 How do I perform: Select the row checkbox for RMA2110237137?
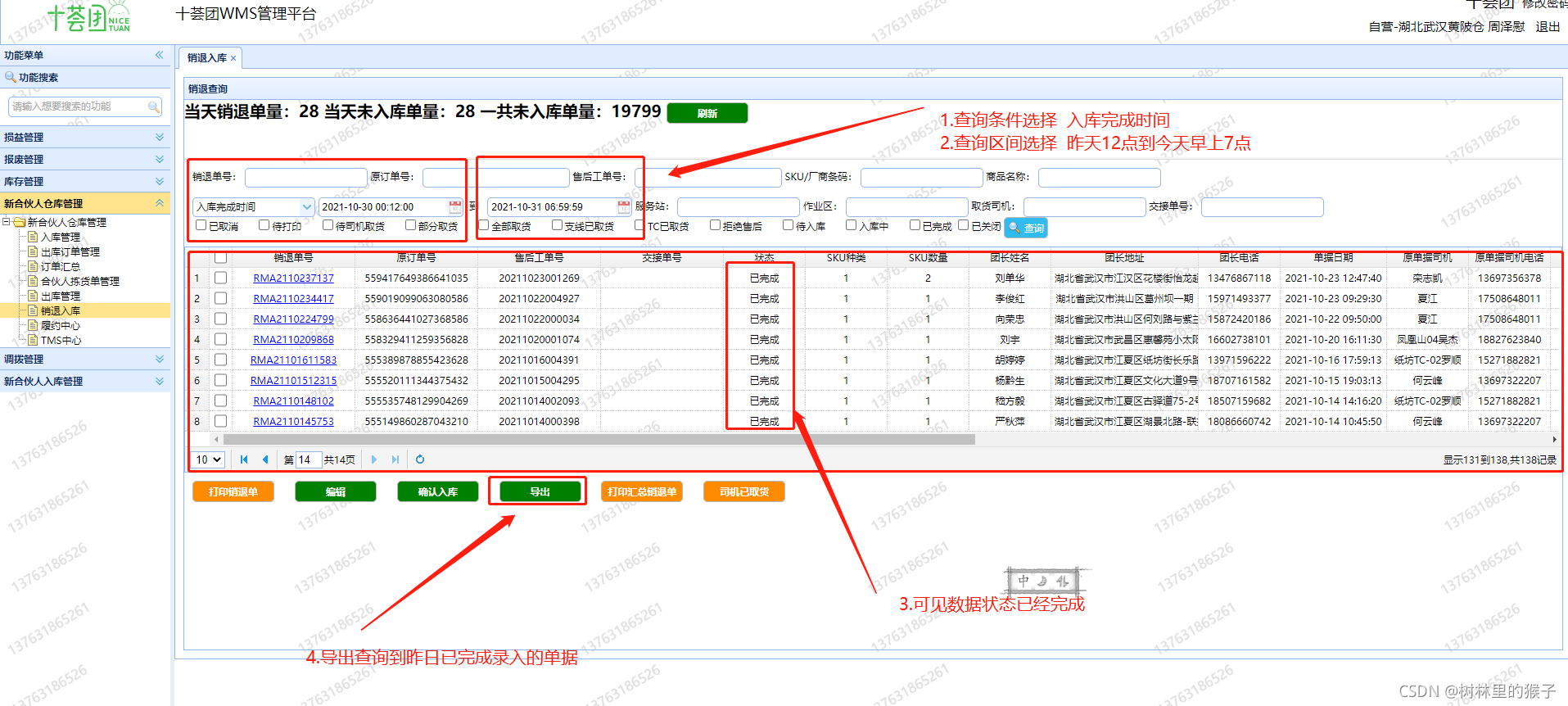coord(220,278)
